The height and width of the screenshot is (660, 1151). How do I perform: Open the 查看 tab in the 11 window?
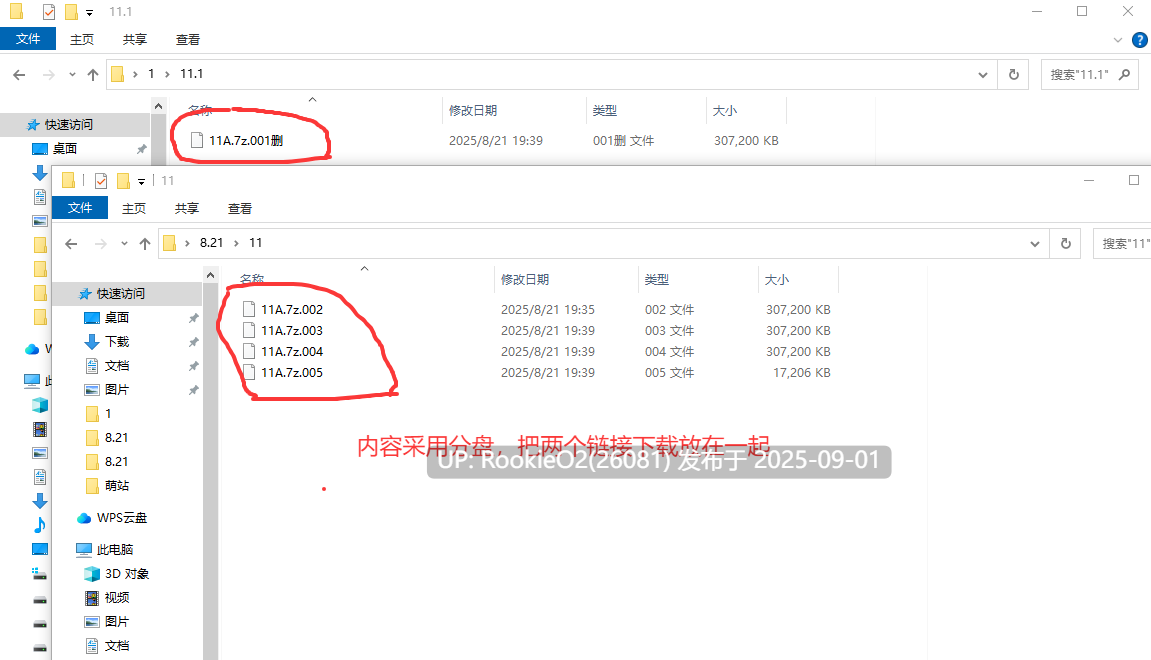(x=239, y=208)
